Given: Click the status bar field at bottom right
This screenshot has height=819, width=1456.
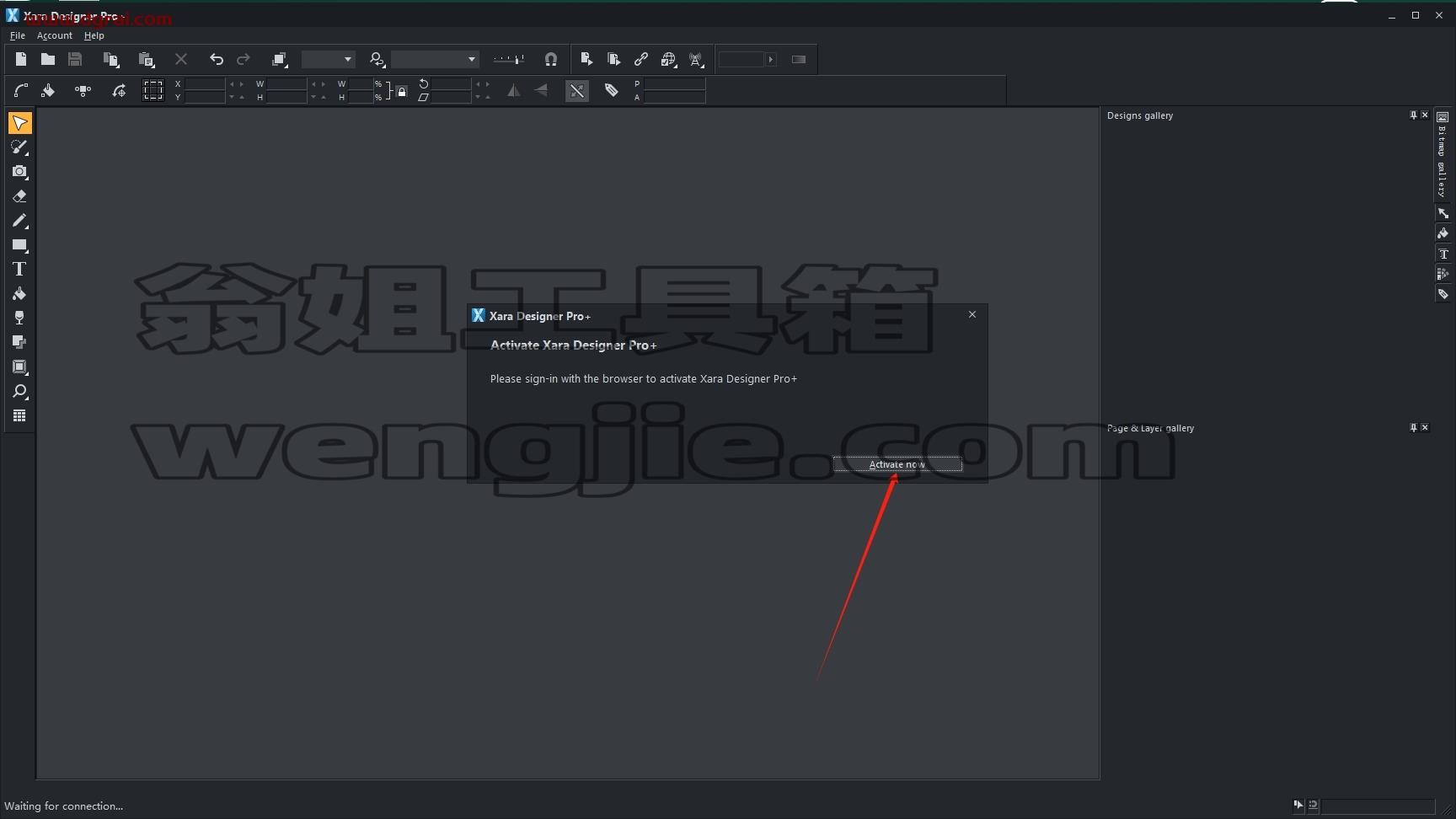Looking at the screenshot, I should 1378,806.
